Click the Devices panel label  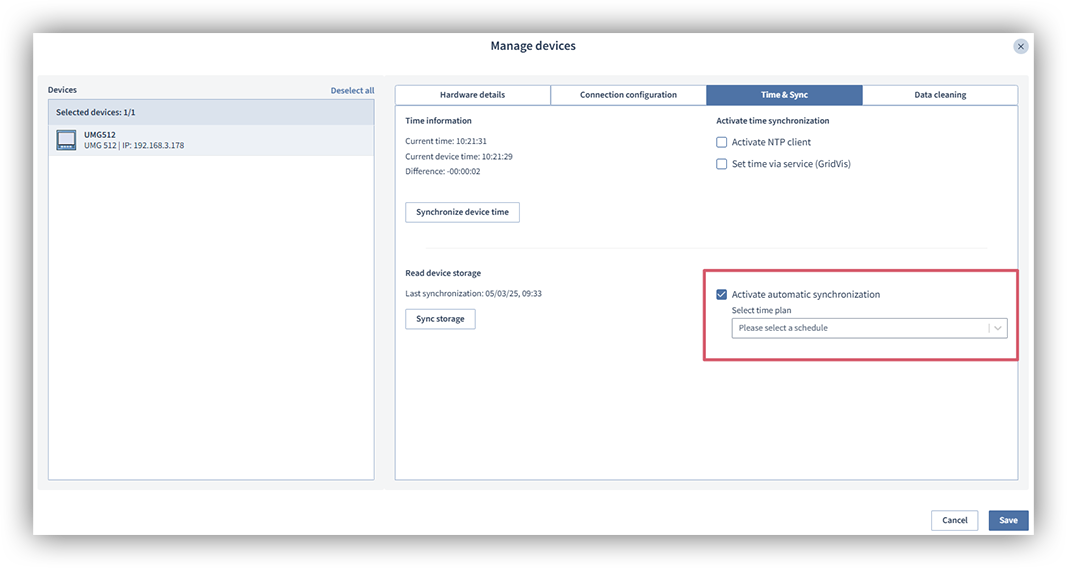[62, 90]
